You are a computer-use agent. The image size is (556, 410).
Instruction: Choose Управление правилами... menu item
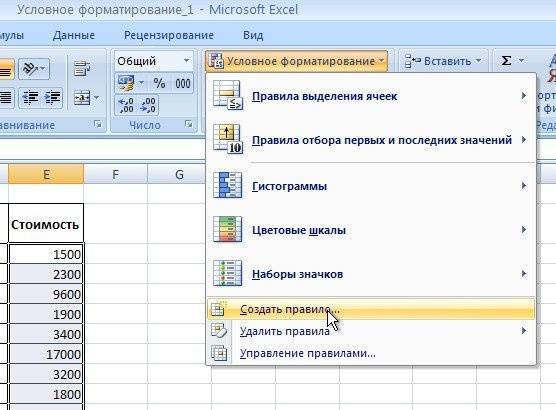(371, 353)
